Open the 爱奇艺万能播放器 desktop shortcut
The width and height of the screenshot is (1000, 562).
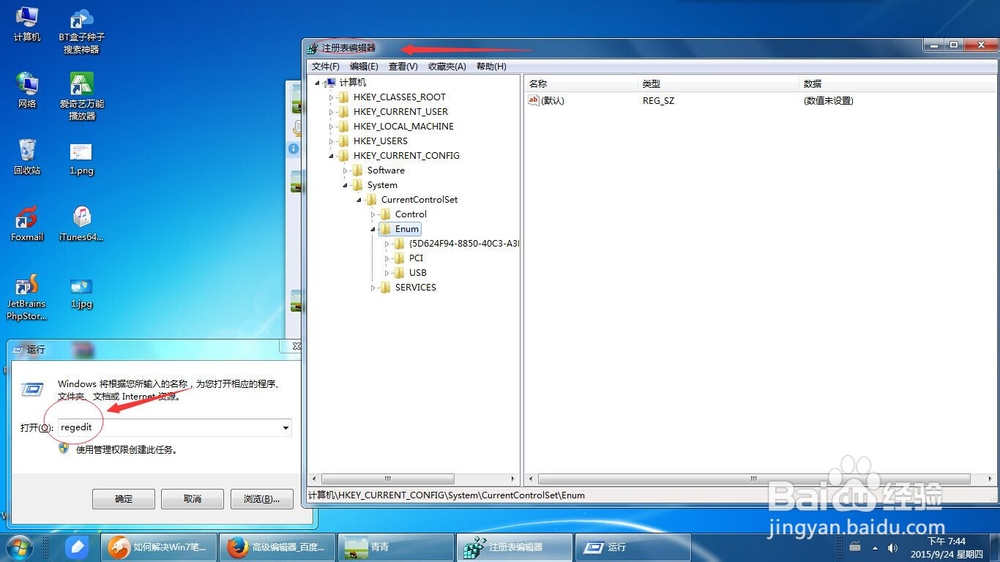82,96
